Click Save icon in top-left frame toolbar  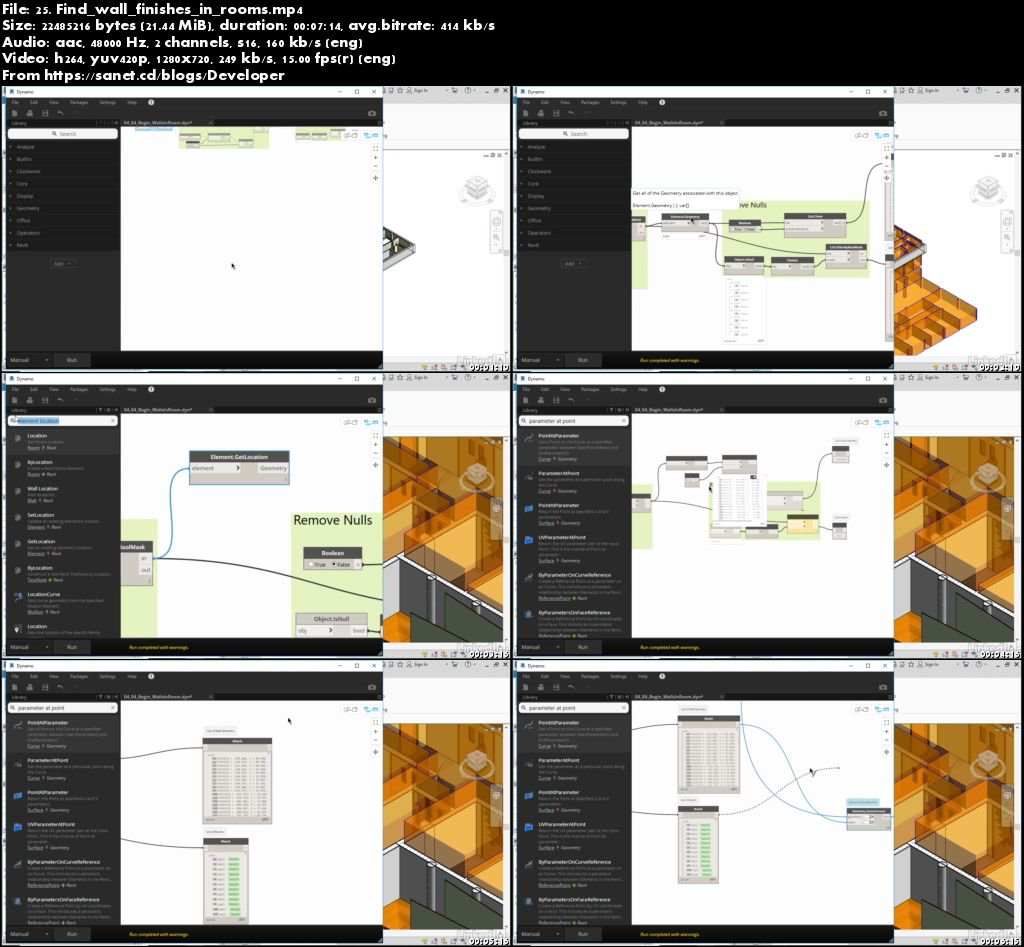[45, 113]
